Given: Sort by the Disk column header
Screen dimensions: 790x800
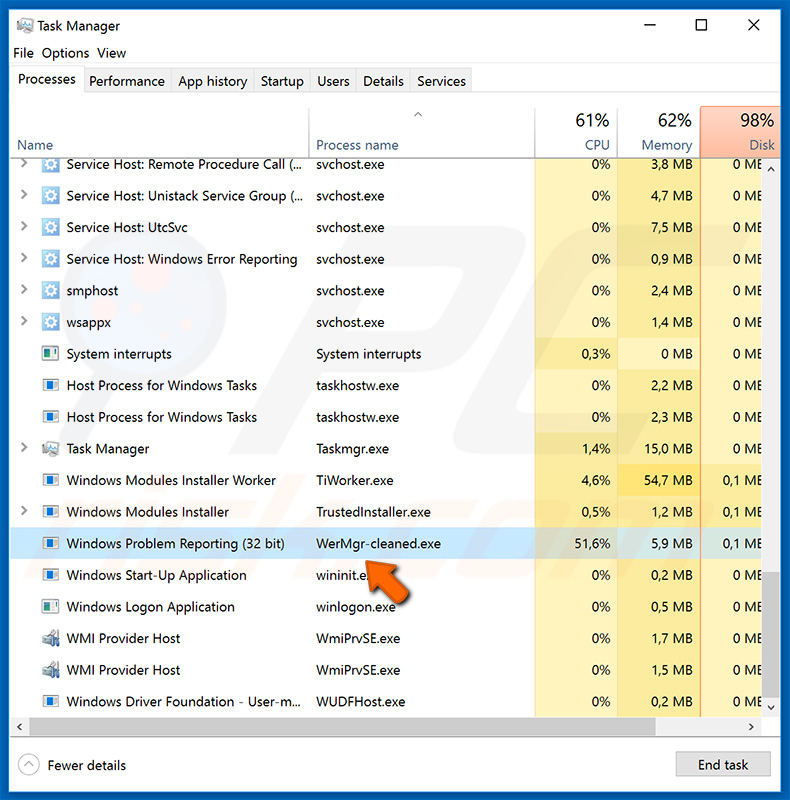Looking at the screenshot, I should 740,133.
